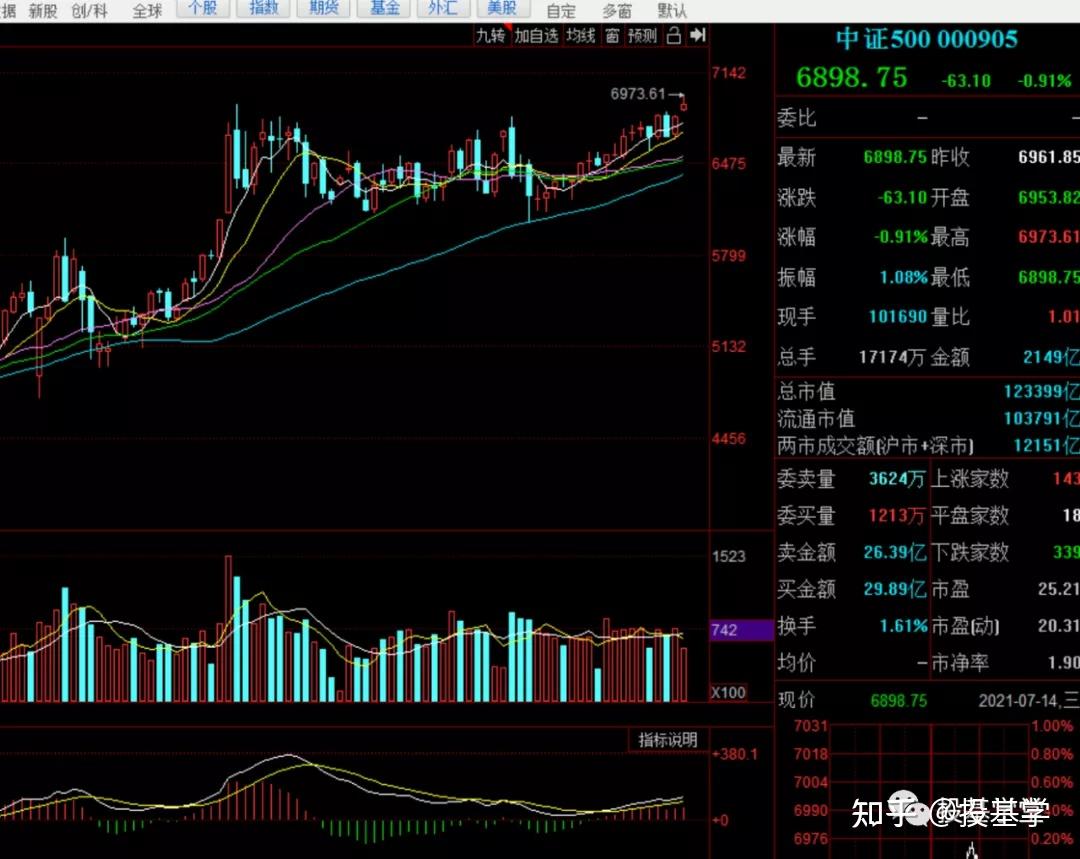Click the 市净率 label
The width and height of the screenshot is (1080, 859).
click(x=960, y=663)
